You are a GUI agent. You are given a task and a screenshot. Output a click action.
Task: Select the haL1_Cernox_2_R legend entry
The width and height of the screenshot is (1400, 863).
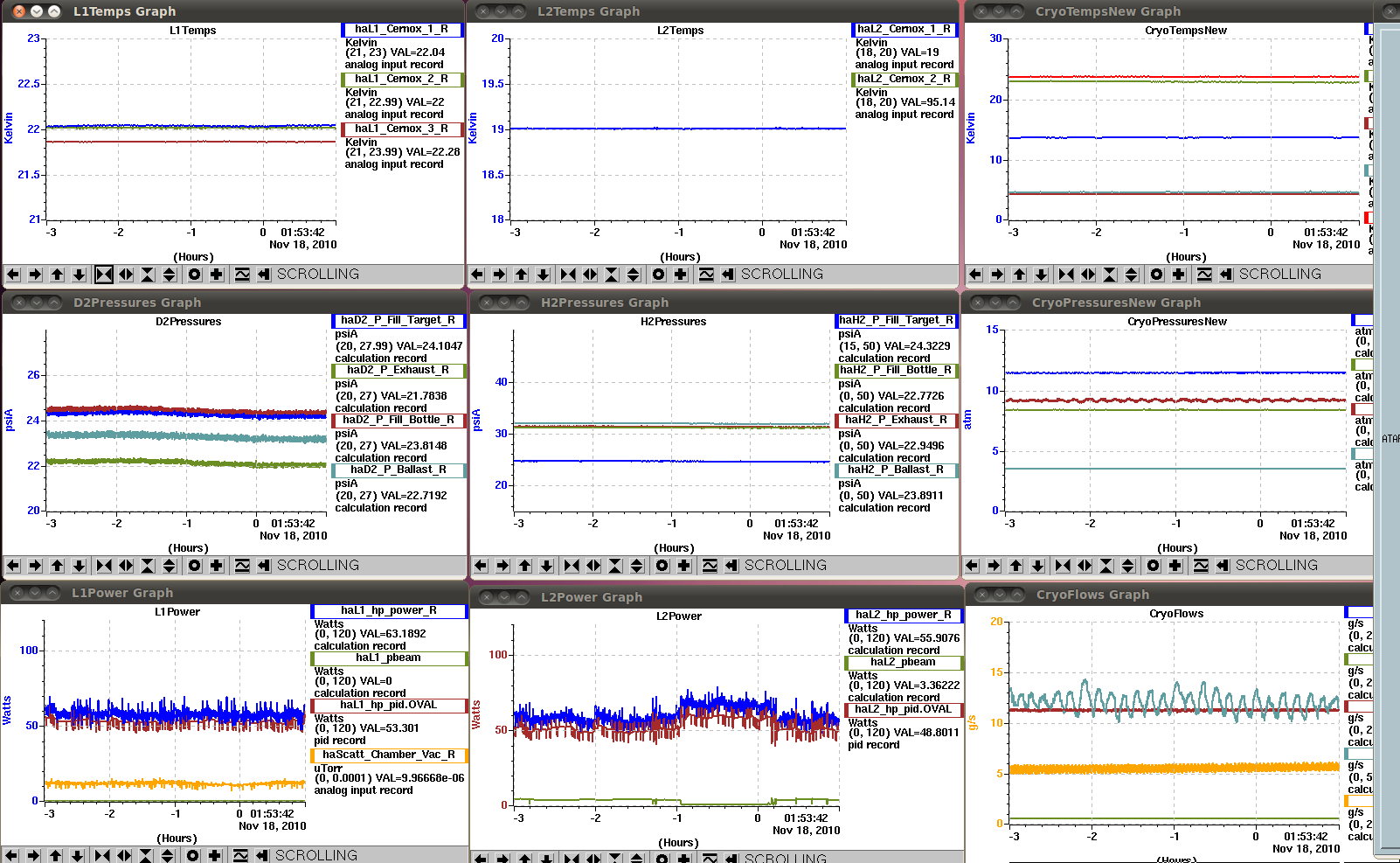point(402,79)
